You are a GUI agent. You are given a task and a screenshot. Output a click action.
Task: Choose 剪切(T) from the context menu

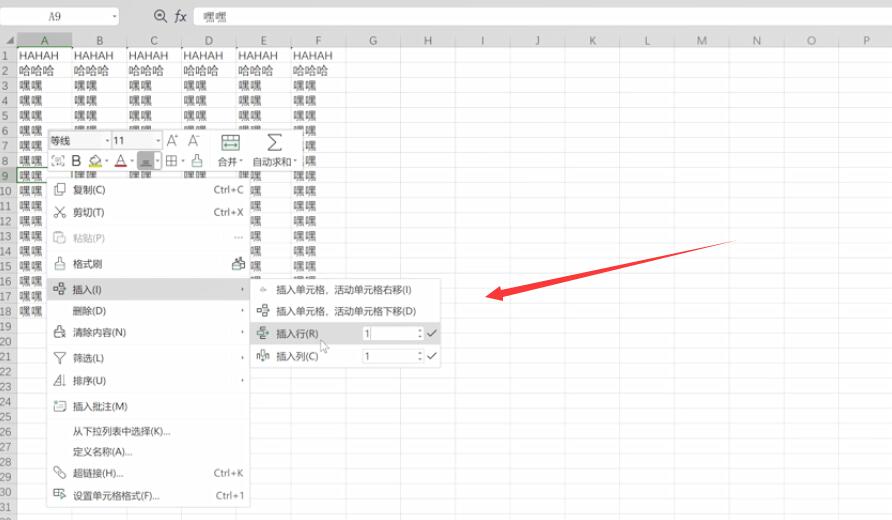148,212
